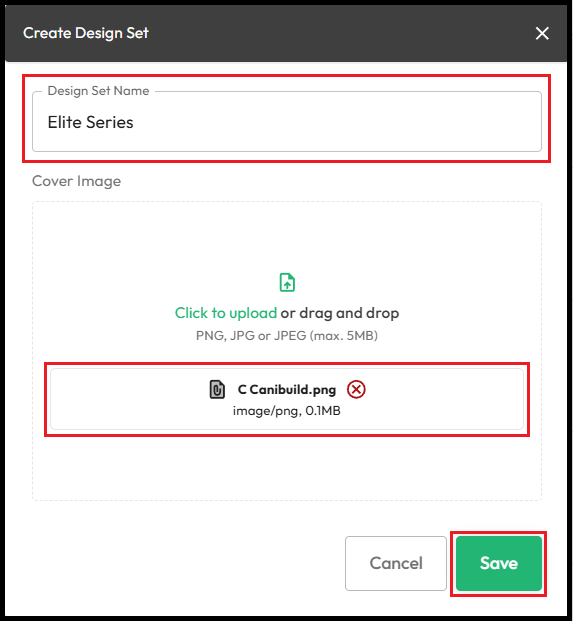
Task: Click empty drop zone above upload icon
Action: pos(287,236)
